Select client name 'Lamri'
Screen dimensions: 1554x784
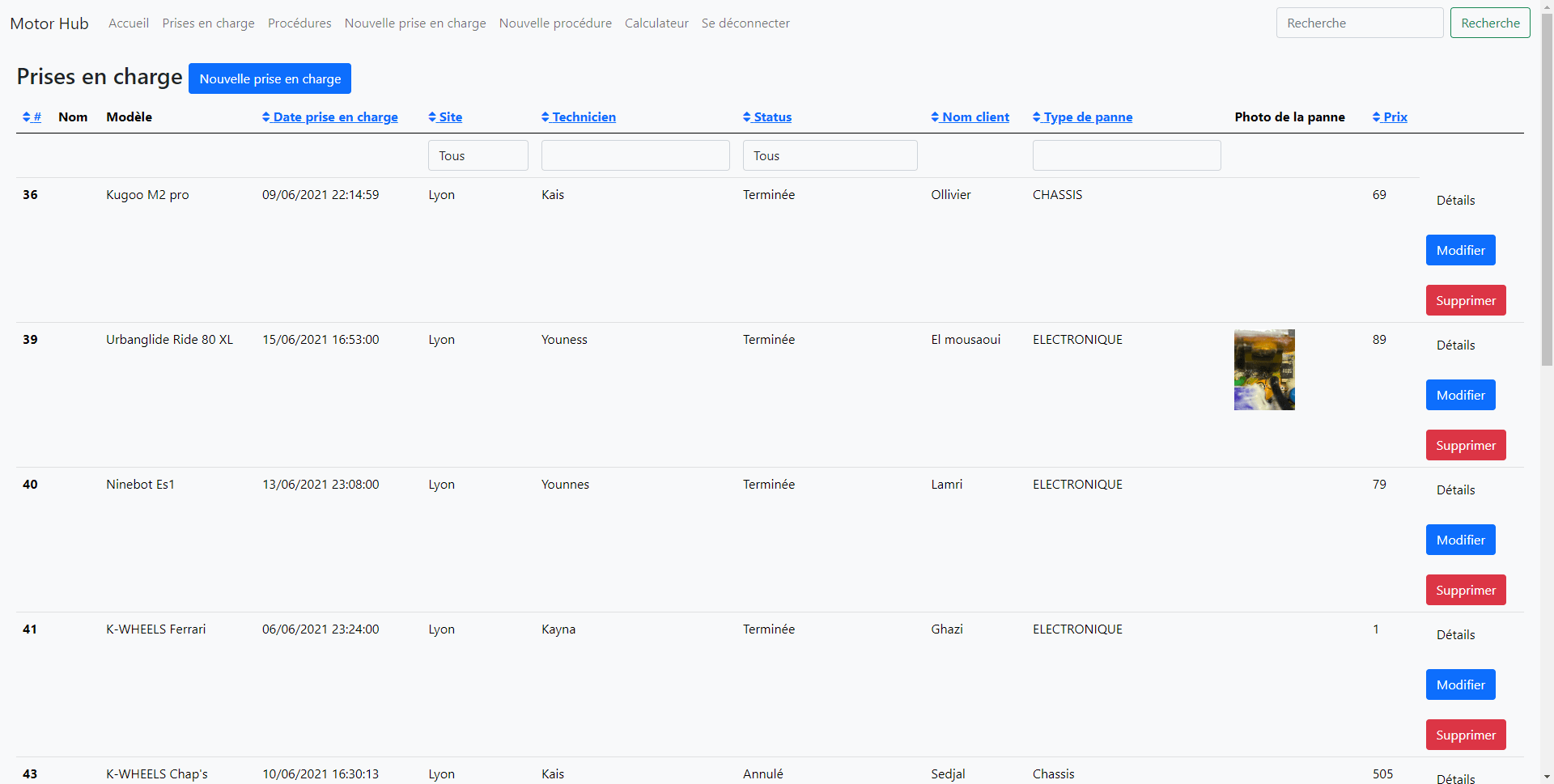pyautogui.click(x=946, y=485)
